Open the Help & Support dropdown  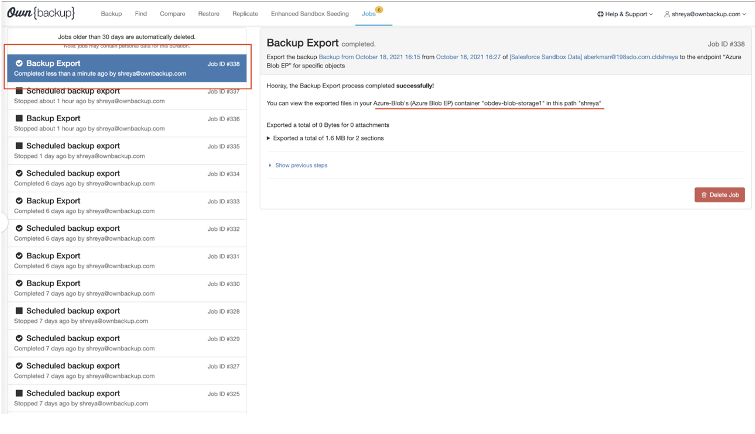tap(625, 14)
